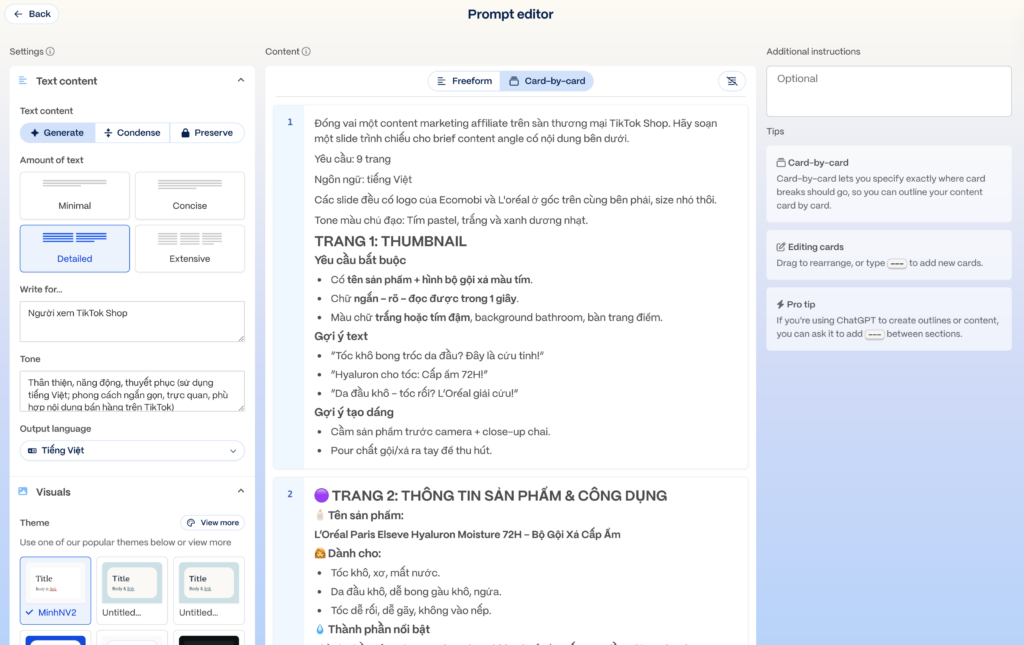Click the Write for input field

(132, 321)
